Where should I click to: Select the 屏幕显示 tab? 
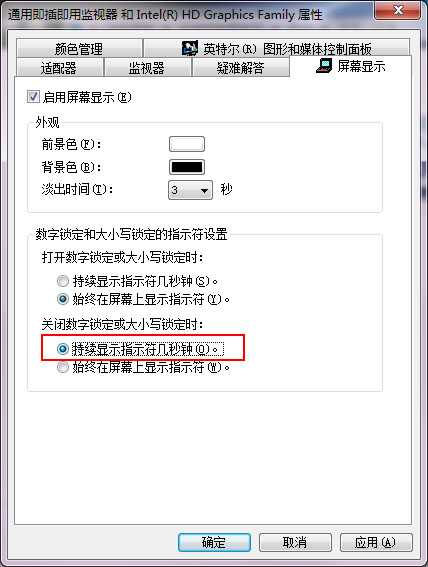pos(351,66)
